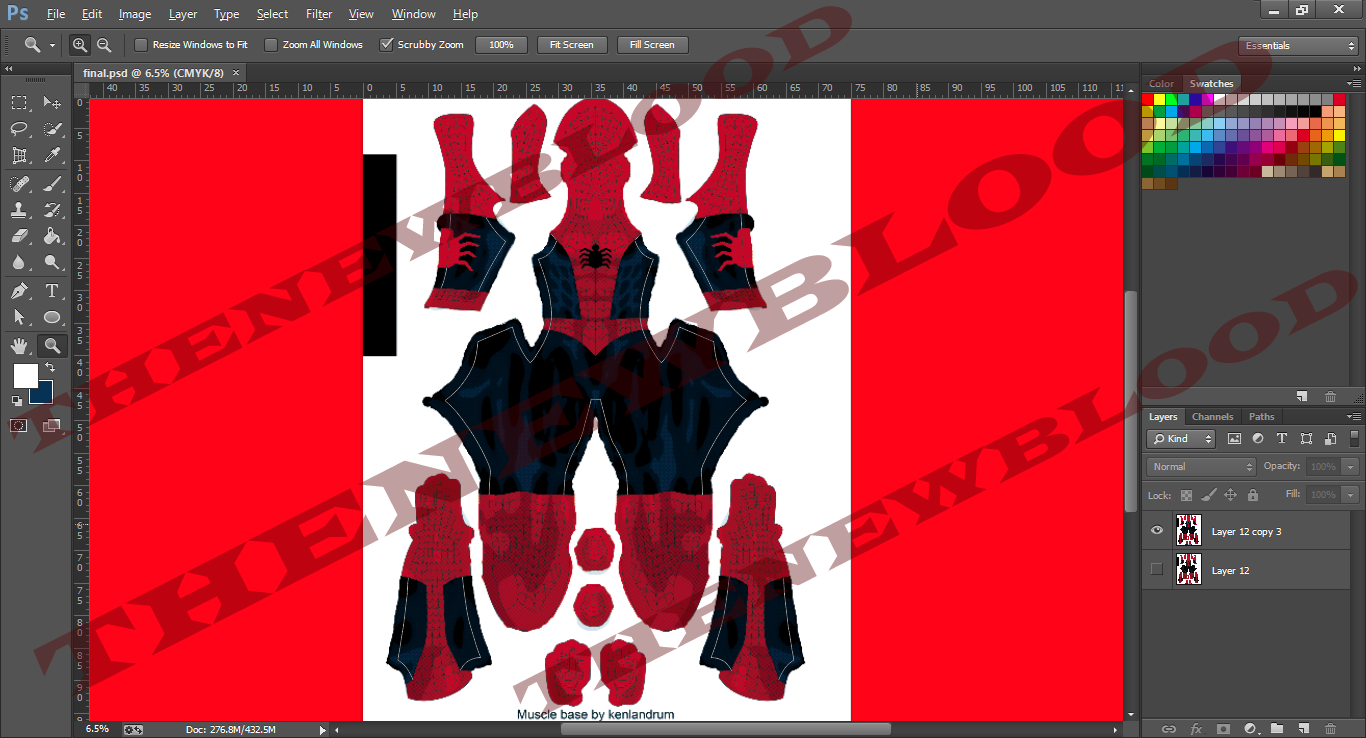Click the Fit Screen button

(572, 45)
